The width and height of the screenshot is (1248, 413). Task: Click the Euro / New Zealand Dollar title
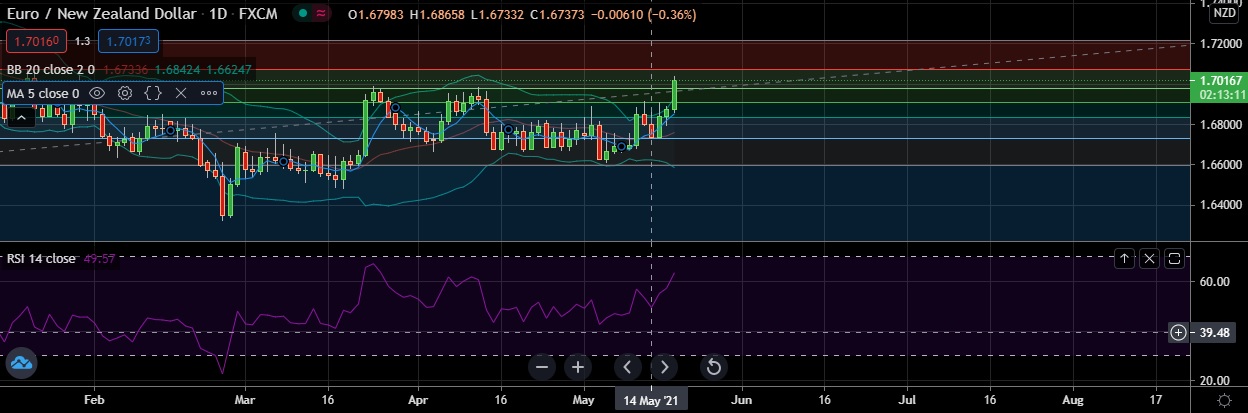(x=103, y=15)
